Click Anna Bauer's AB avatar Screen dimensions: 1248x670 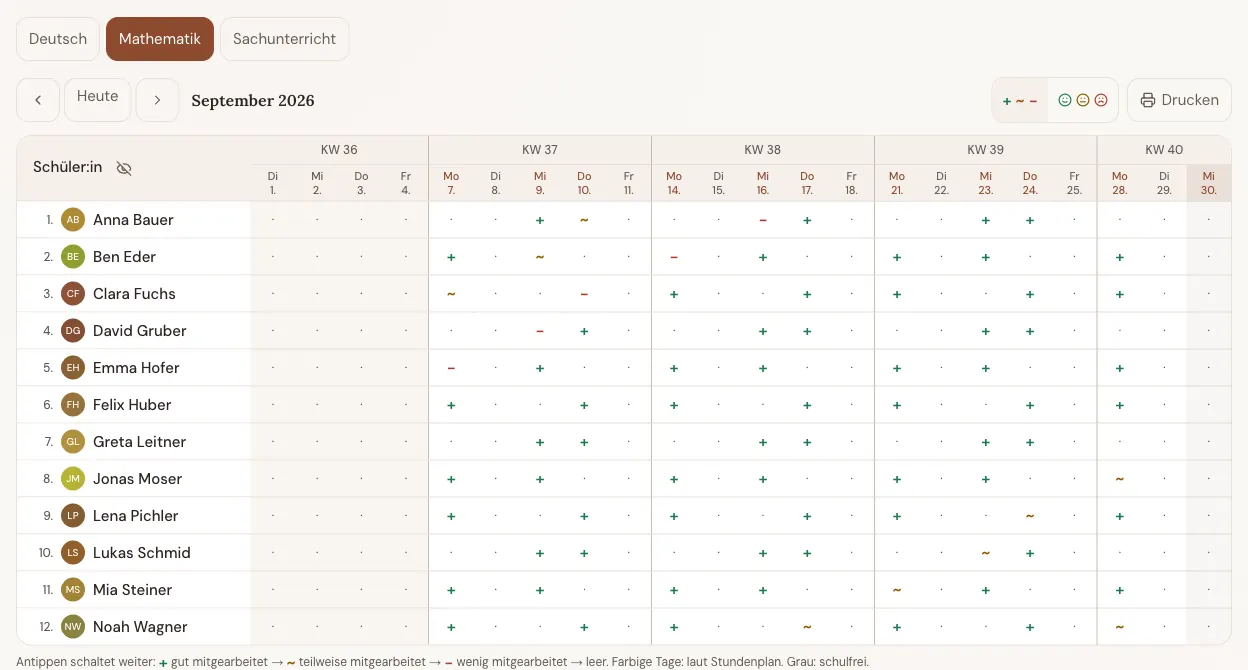click(72, 220)
